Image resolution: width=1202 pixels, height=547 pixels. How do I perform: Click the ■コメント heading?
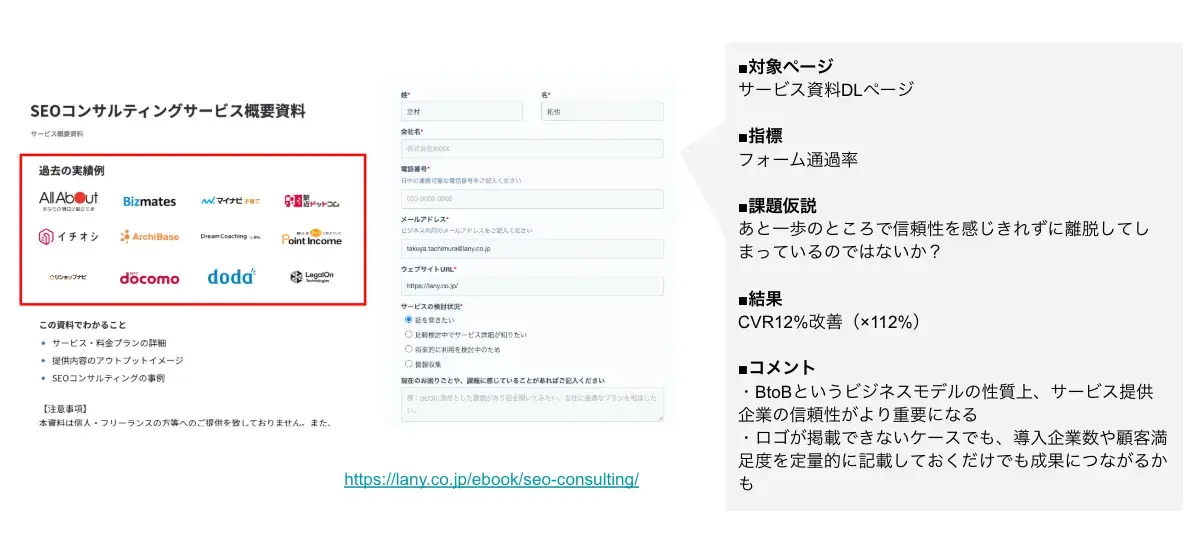click(777, 367)
